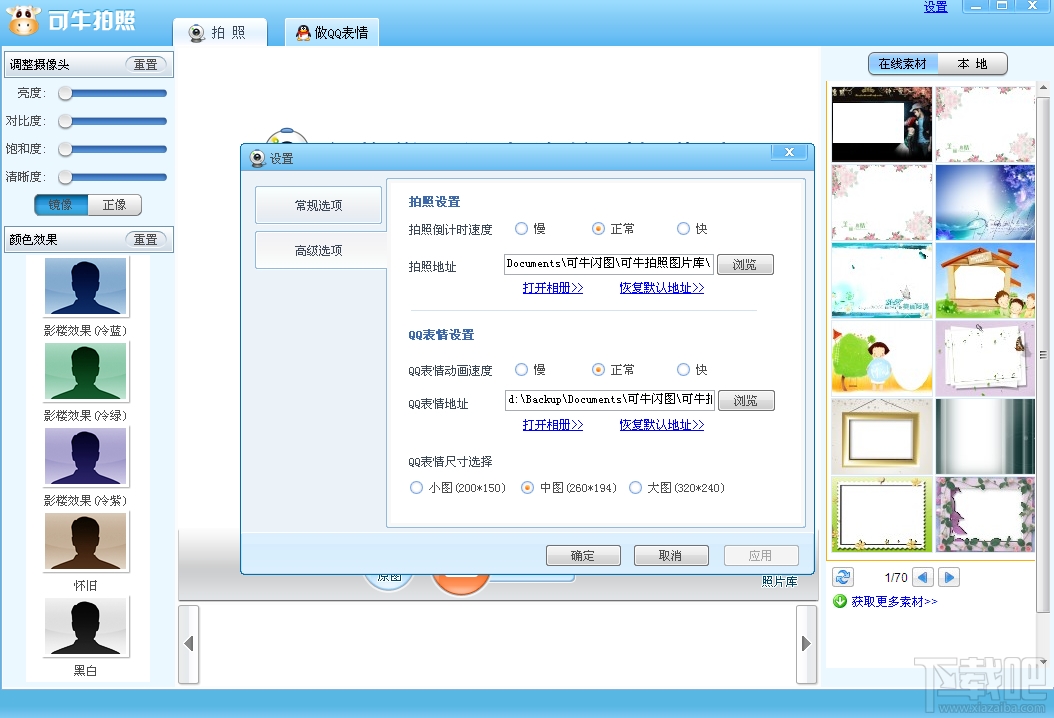
Task: Choose the golden picture frame material
Action: [x=881, y=436]
